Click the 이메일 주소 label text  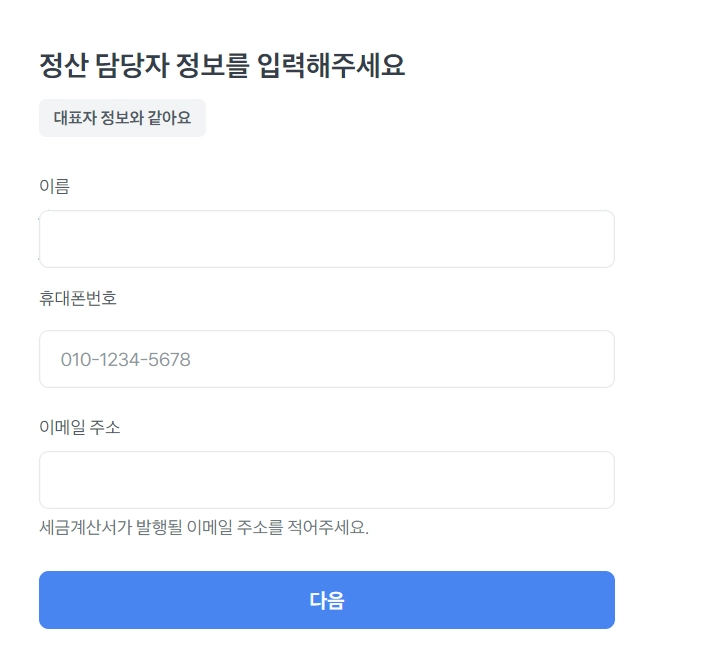(80, 427)
